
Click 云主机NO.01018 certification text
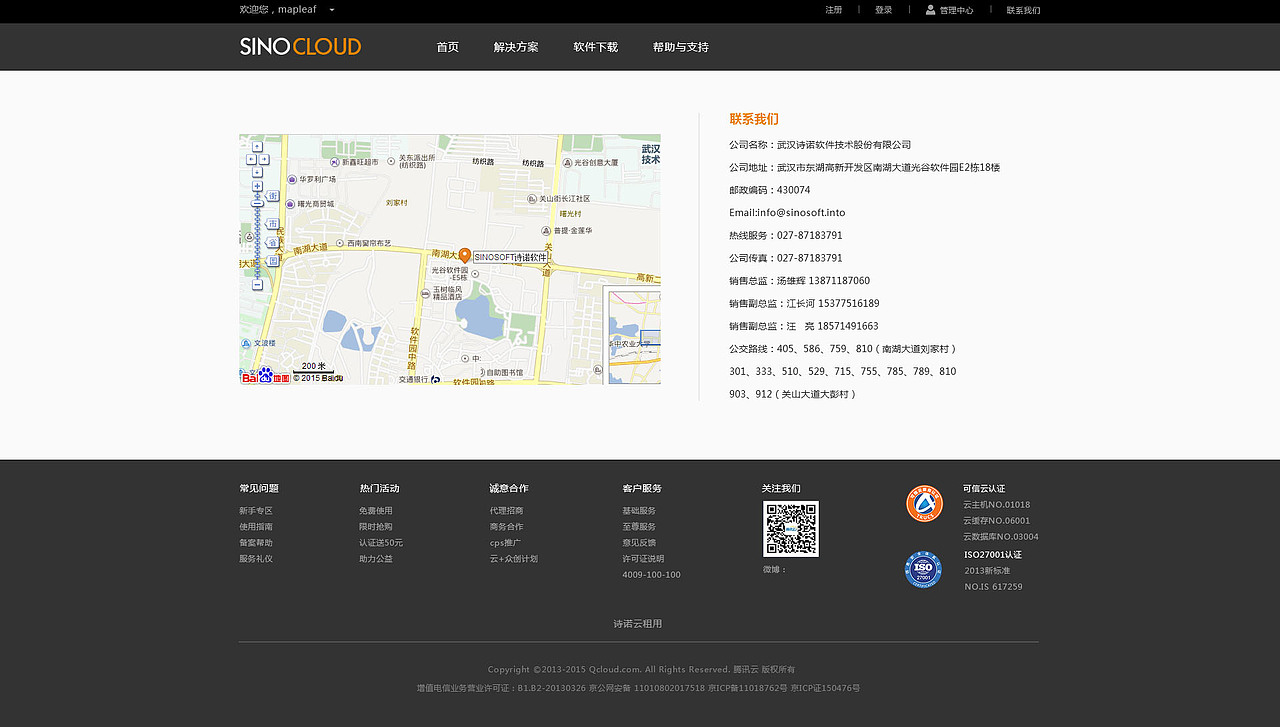(x=996, y=505)
